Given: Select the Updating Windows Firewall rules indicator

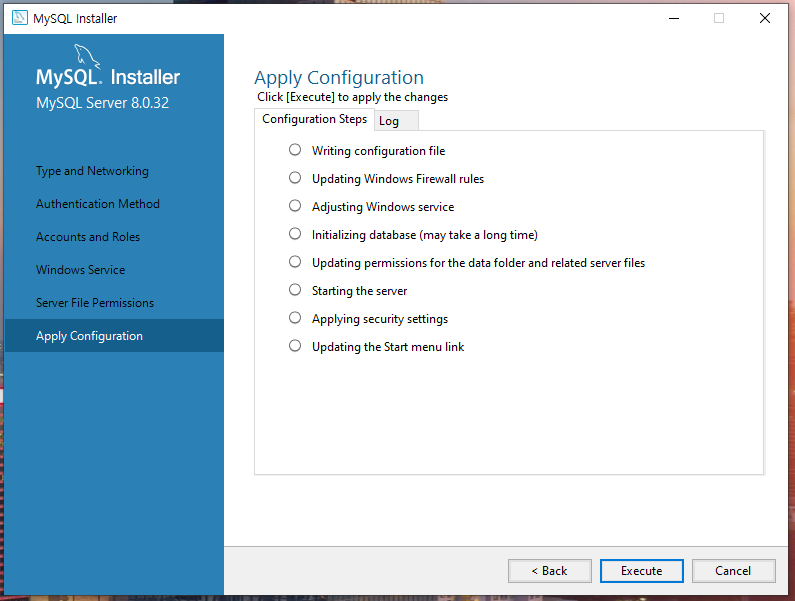Looking at the screenshot, I should pyautogui.click(x=295, y=178).
